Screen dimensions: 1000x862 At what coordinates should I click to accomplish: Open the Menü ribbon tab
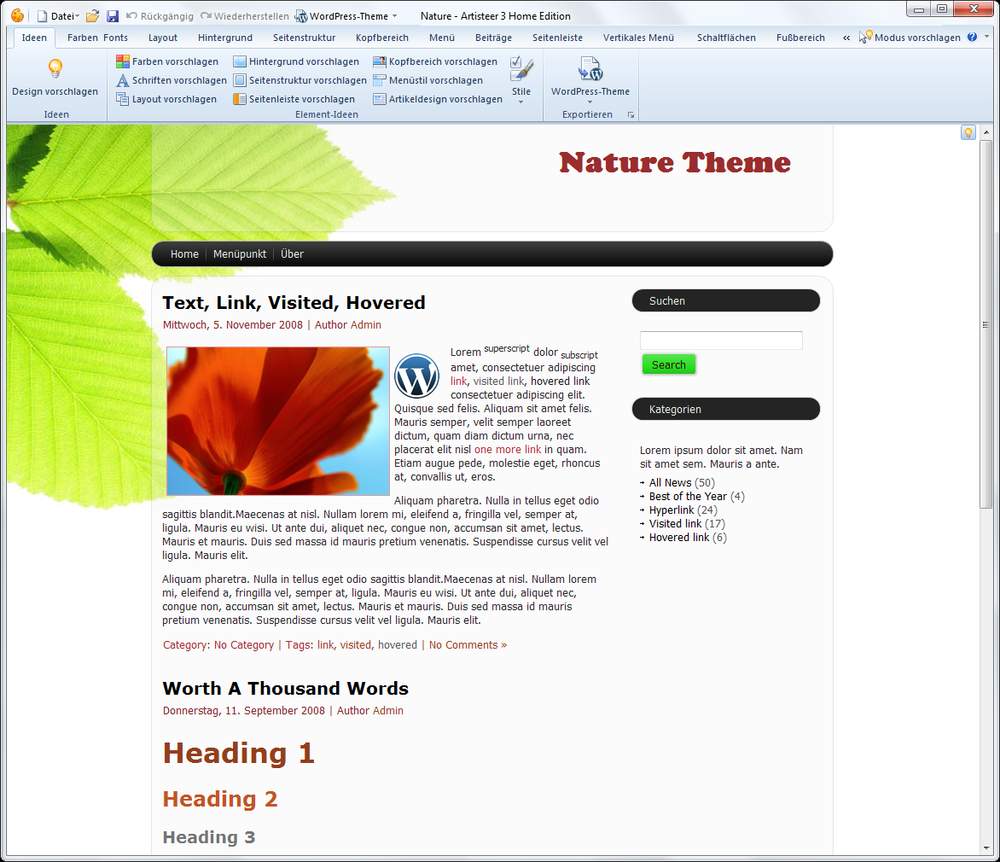pos(442,38)
